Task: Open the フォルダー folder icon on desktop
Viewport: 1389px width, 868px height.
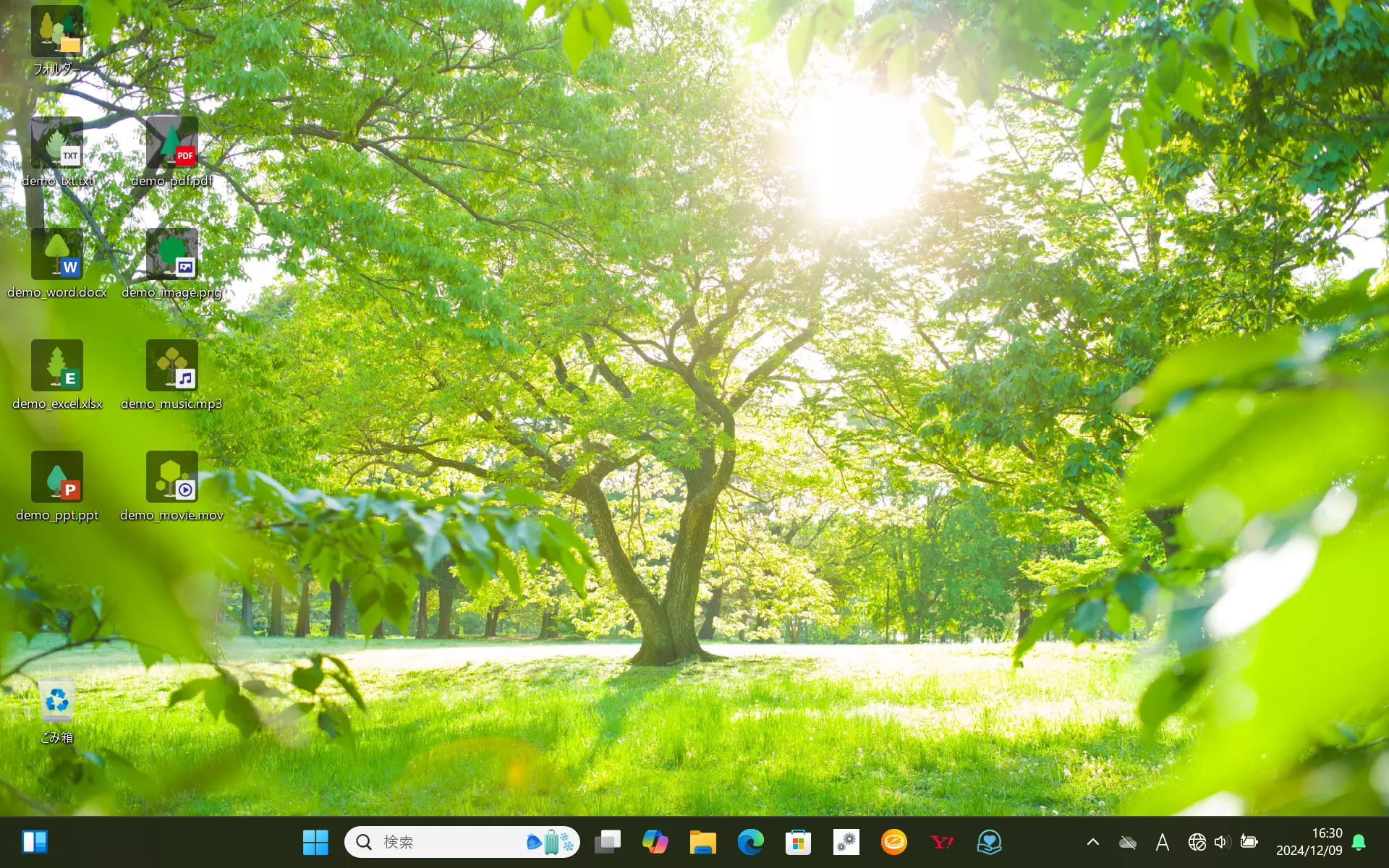Action: pos(56,32)
